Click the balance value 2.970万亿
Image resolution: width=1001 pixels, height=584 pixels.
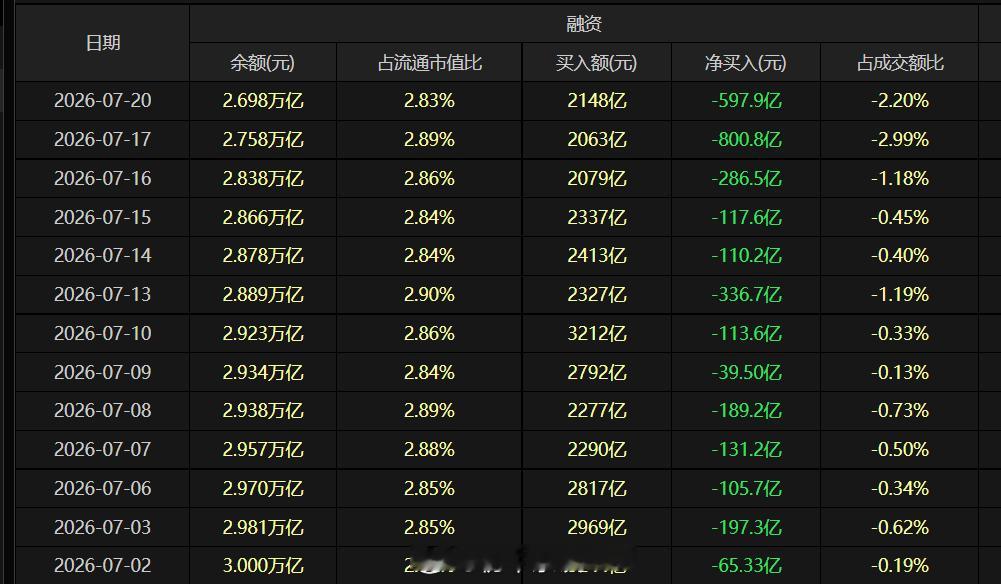[x=262, y=488]
